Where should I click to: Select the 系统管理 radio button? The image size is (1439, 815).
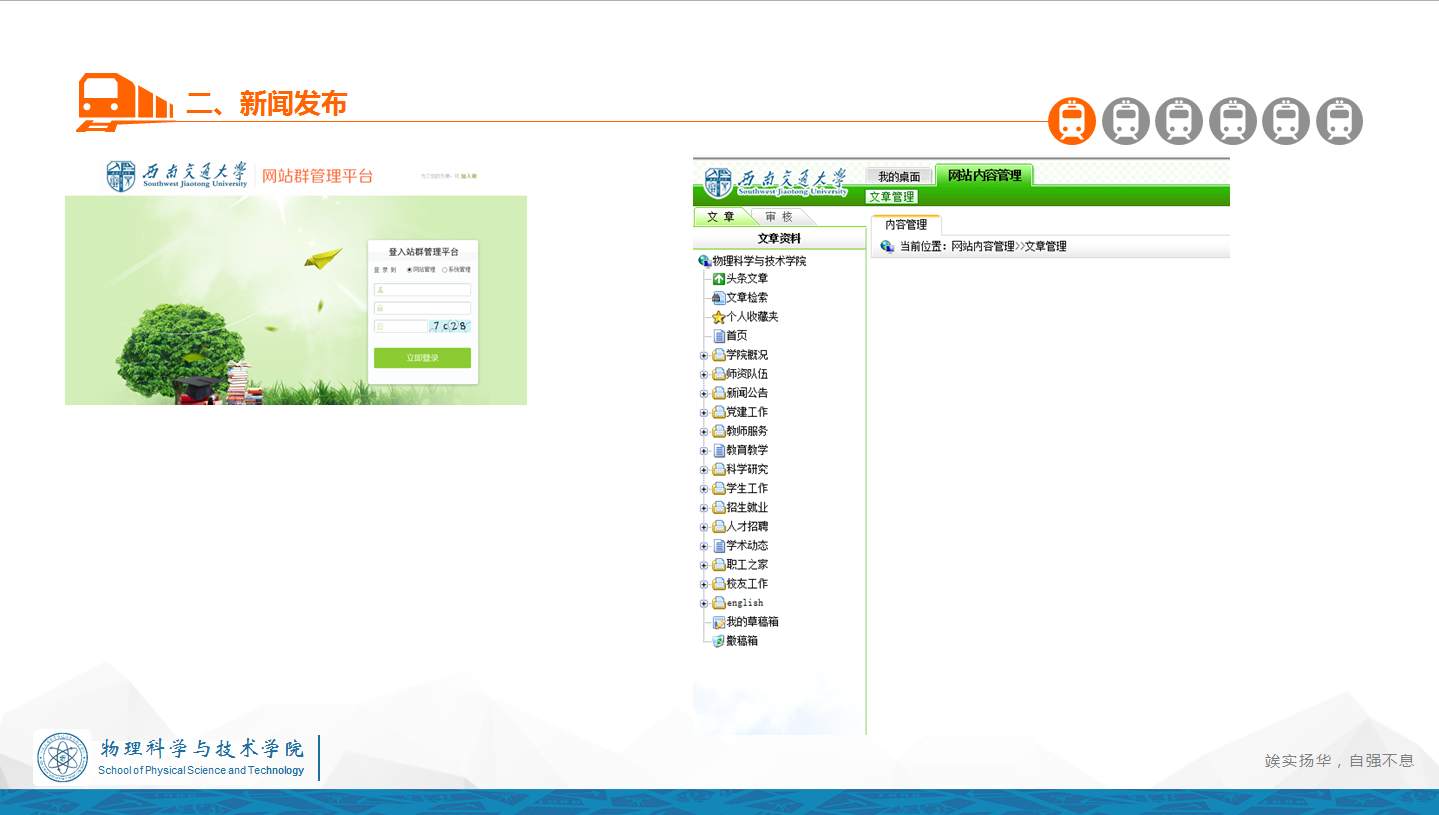[444, 270]
